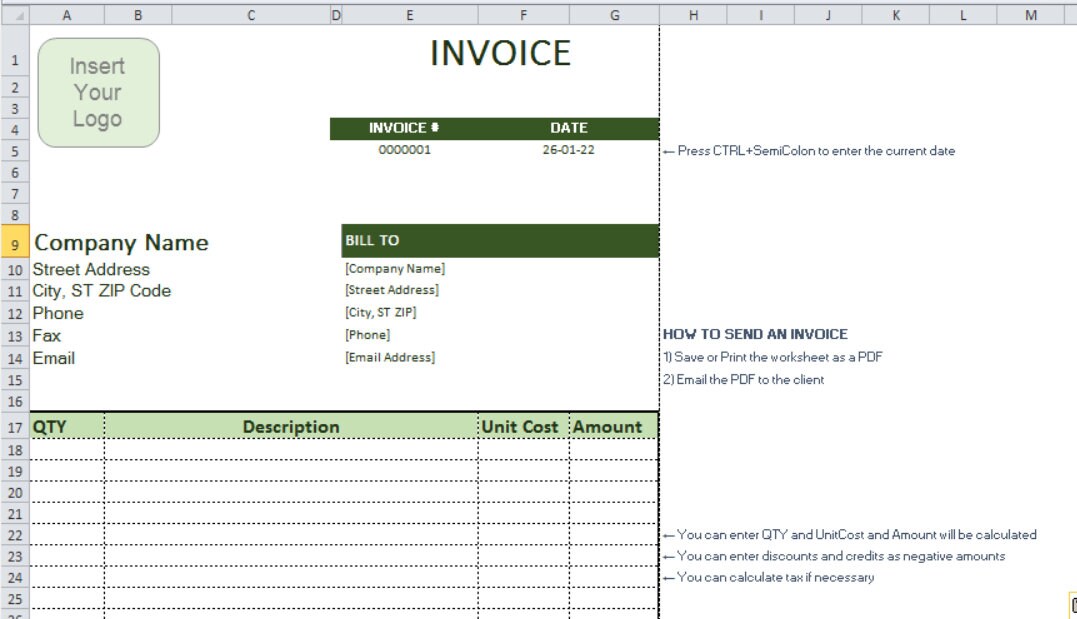Click the Fax cell
Screen dimensions: 1077x619
(x=47, y=336)
